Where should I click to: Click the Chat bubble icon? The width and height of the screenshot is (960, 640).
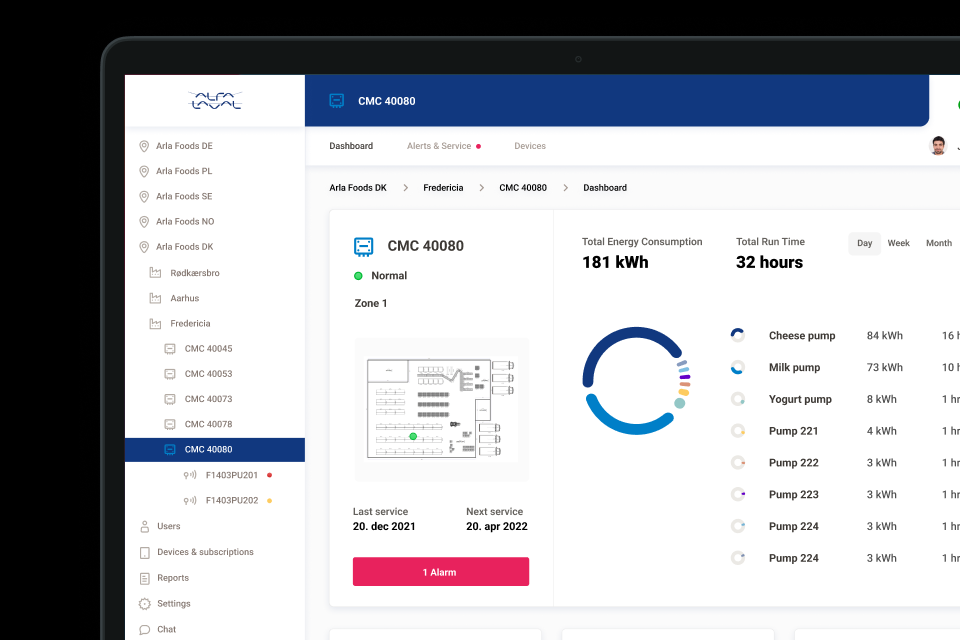[144, 630]
